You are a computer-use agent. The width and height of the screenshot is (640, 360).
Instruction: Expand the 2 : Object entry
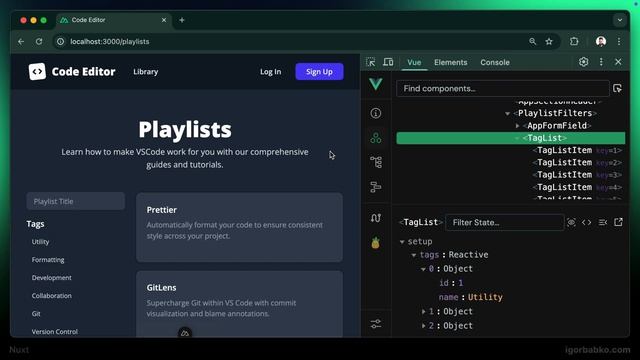423,326
